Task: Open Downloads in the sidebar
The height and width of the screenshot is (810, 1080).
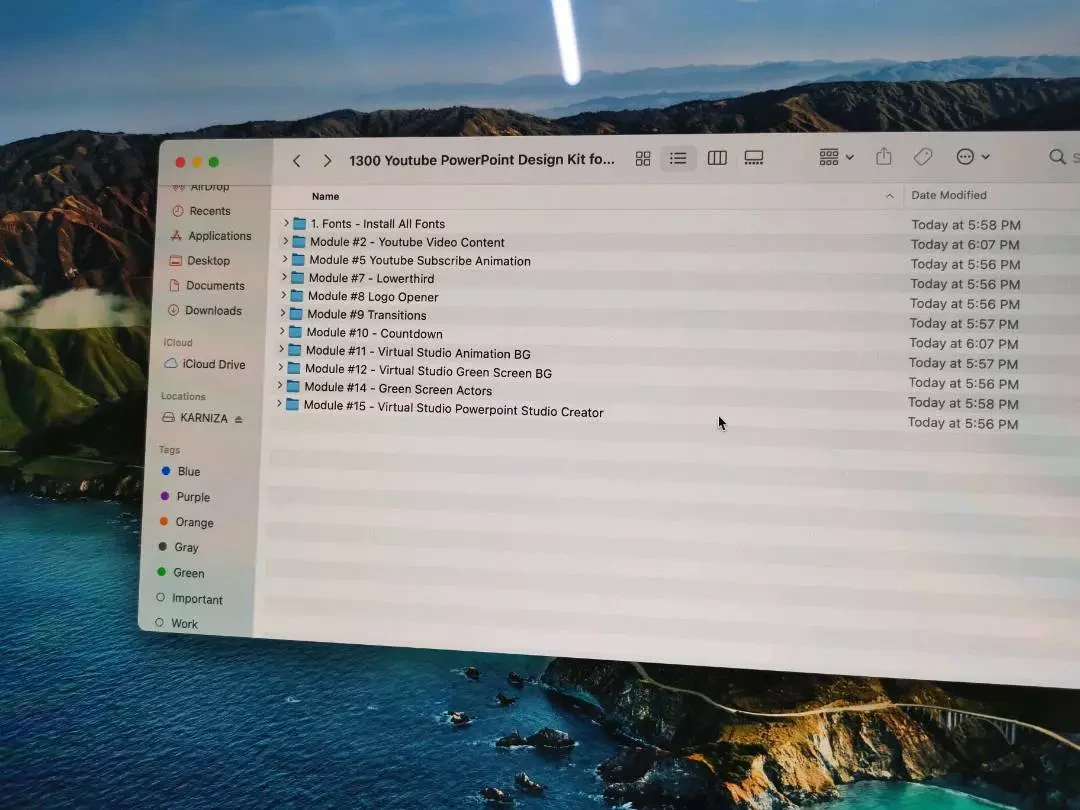Action: coord(204,311)
